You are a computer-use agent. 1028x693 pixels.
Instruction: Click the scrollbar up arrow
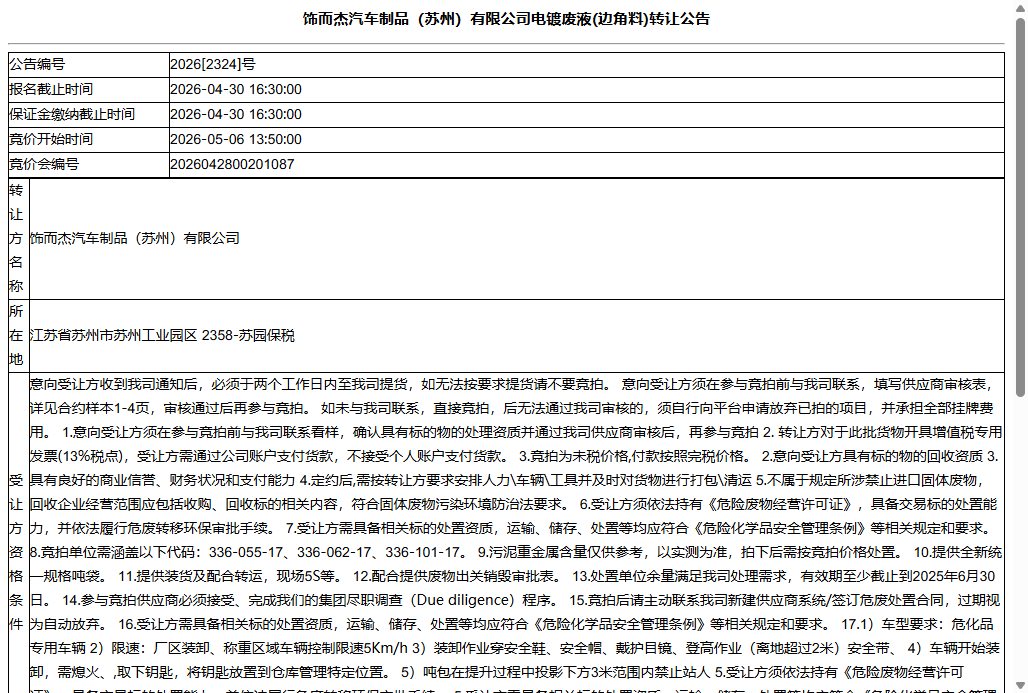(1020, 7)
